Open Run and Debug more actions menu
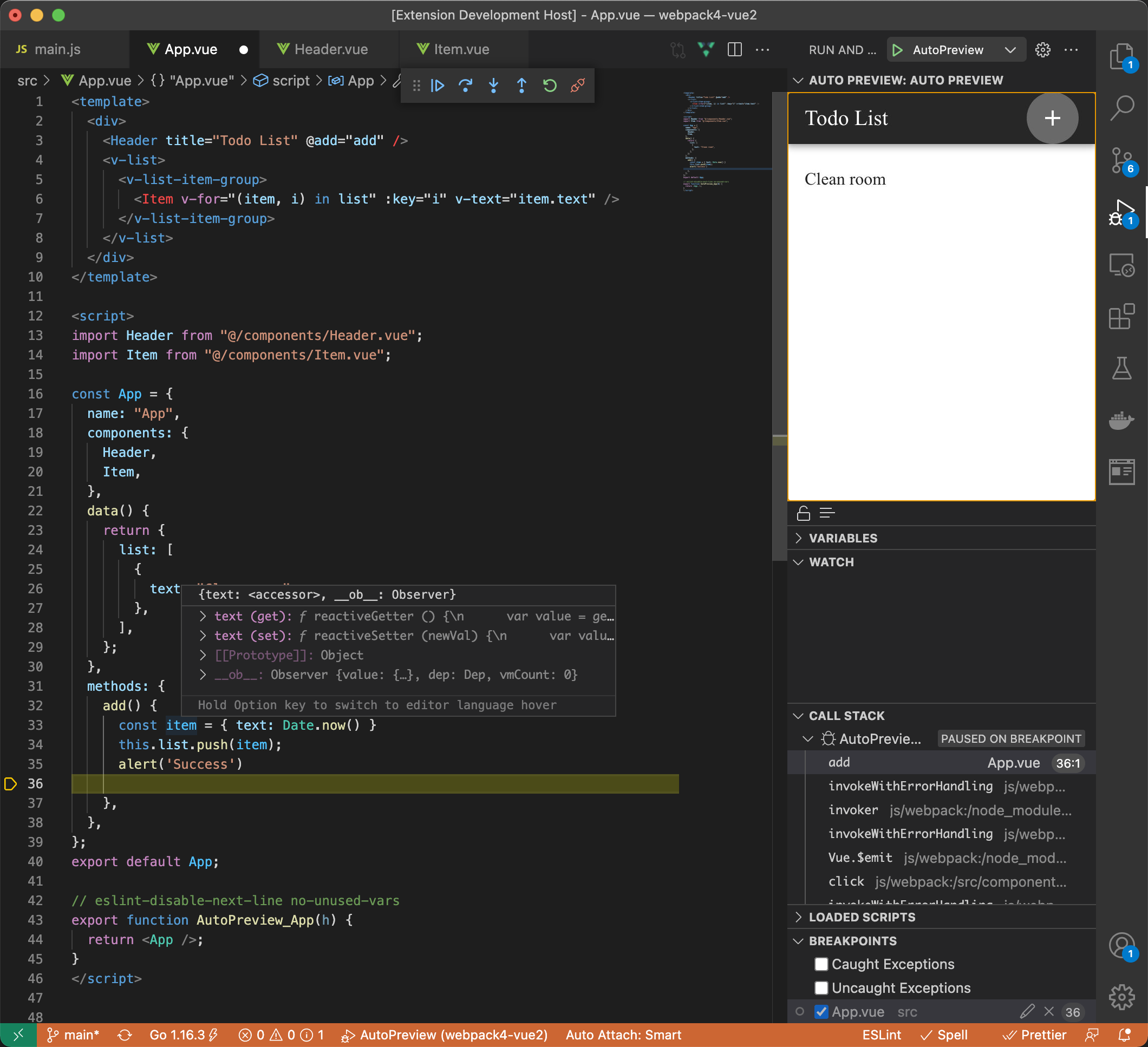The image size is (1148, 1047). (1071, 50)
